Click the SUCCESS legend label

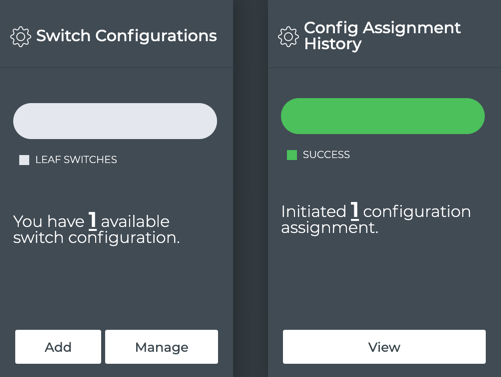pos(326,155)
